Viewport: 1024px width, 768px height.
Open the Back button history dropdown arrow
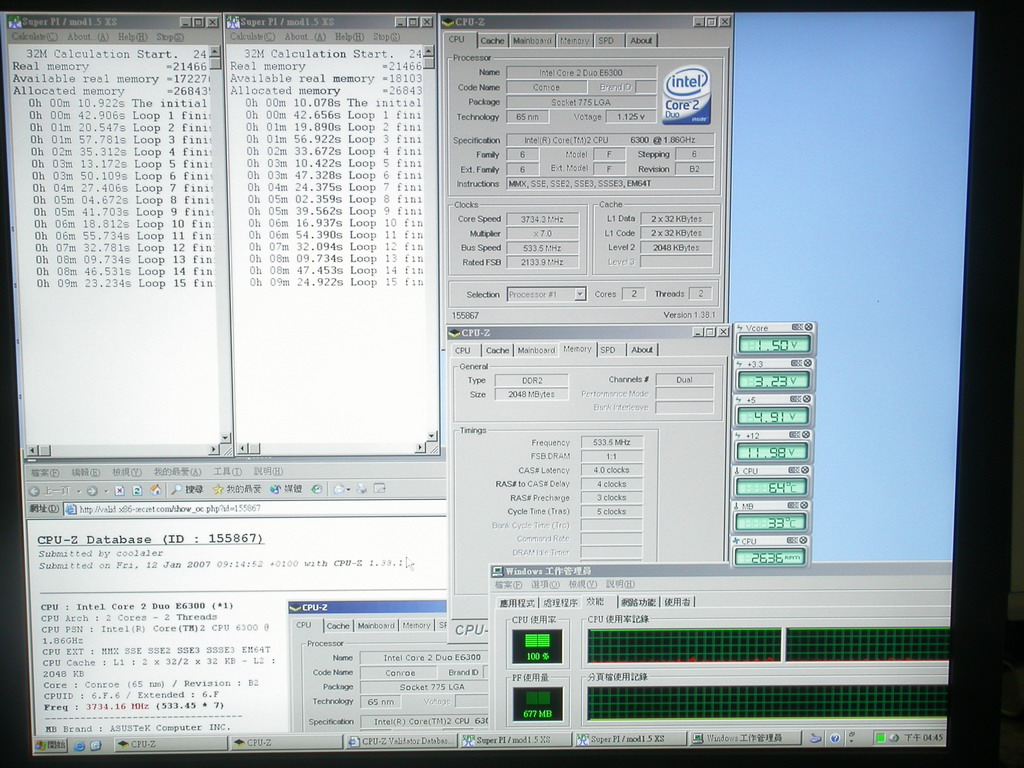click(79, 491)
